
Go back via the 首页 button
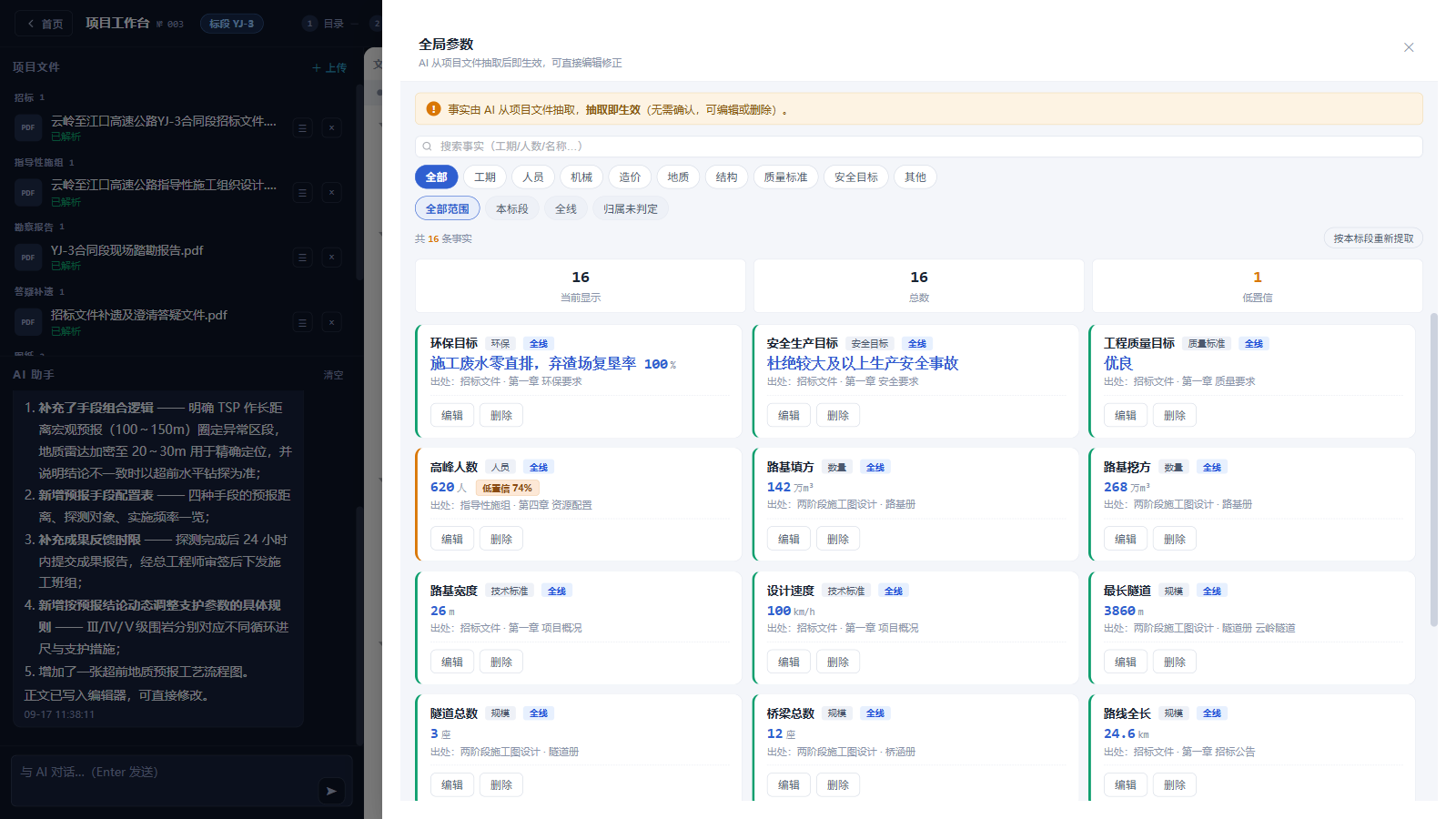[x=45, y=24]
